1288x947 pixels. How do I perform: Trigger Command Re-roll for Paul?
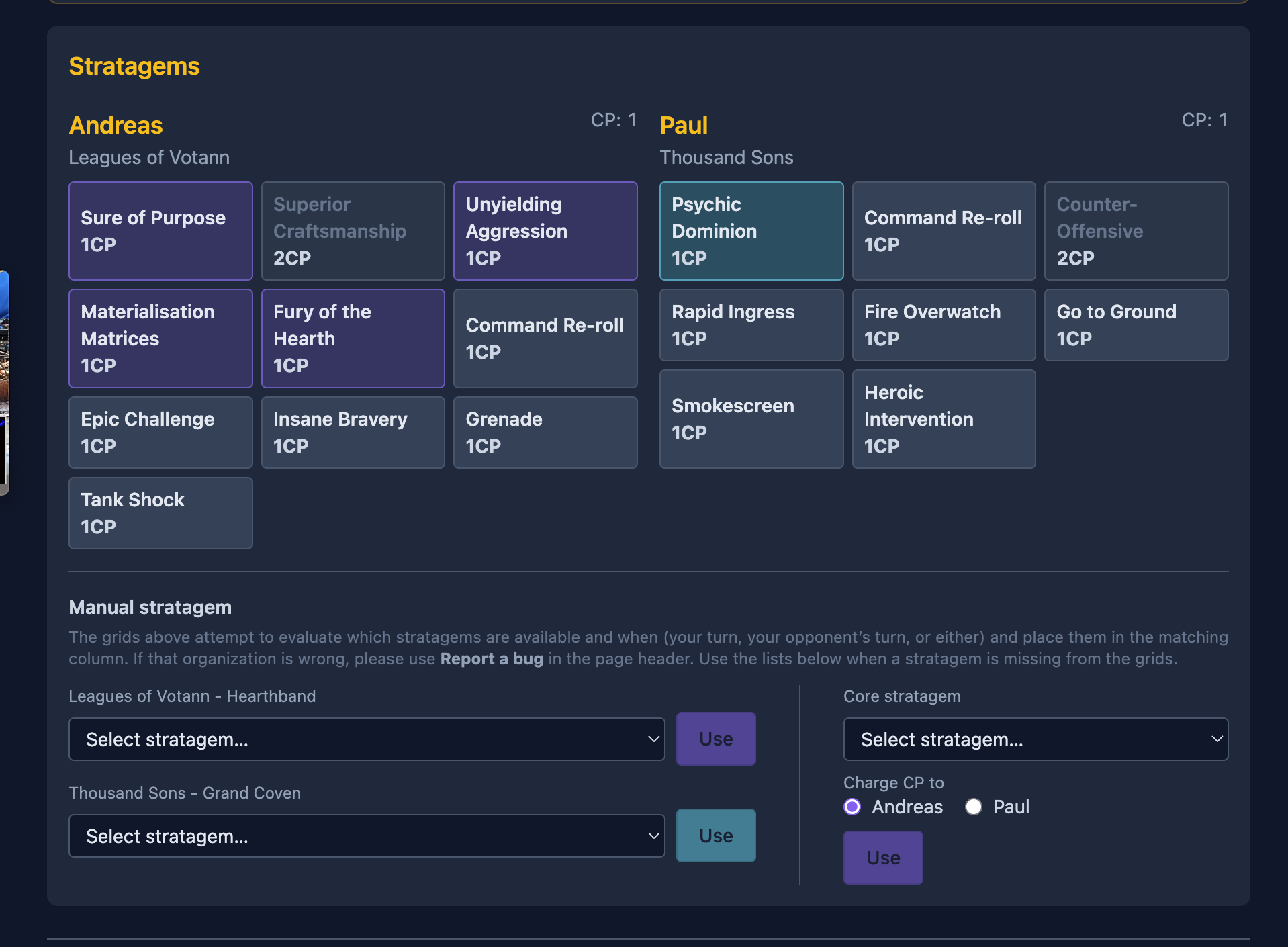coord(943,230)
